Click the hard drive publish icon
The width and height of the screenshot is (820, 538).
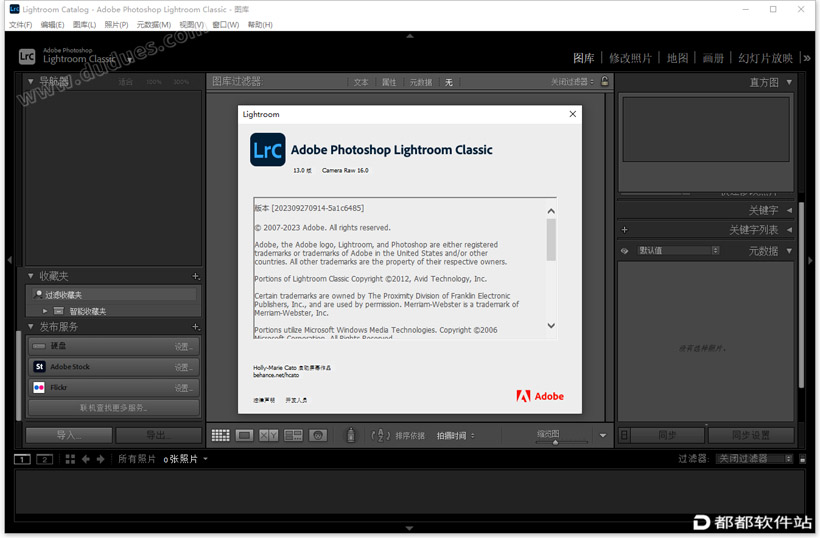(x=39, y=346)
